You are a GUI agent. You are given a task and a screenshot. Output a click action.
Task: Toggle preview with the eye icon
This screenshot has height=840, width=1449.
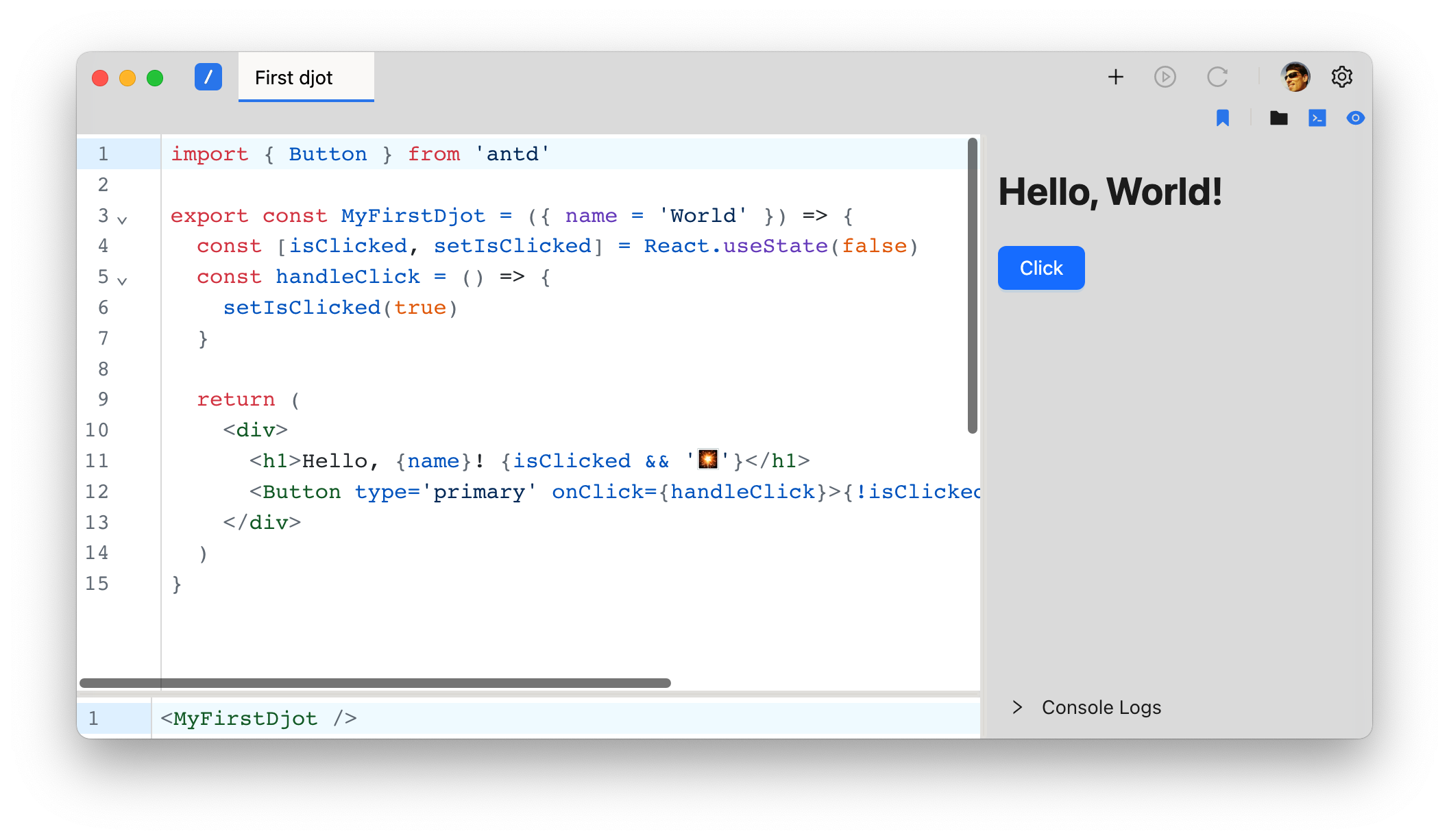1355,118
